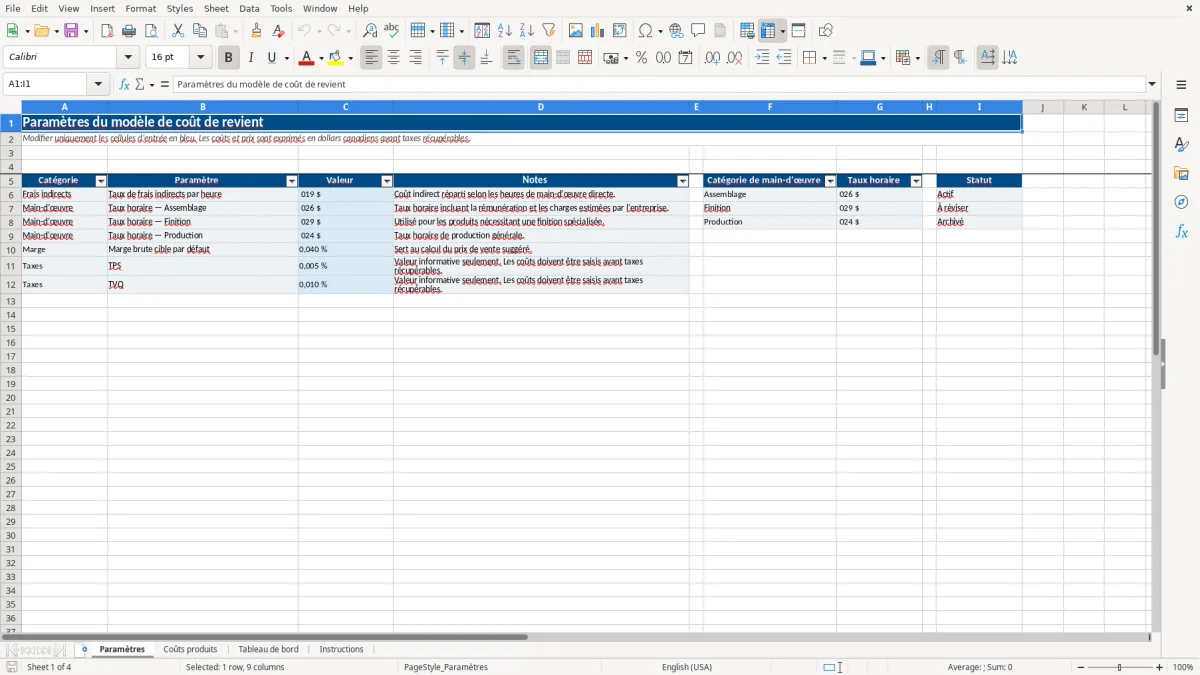1200x675 pixels.
Task: Increase indent
Action: pyautogui.click(x=762, y=58)
